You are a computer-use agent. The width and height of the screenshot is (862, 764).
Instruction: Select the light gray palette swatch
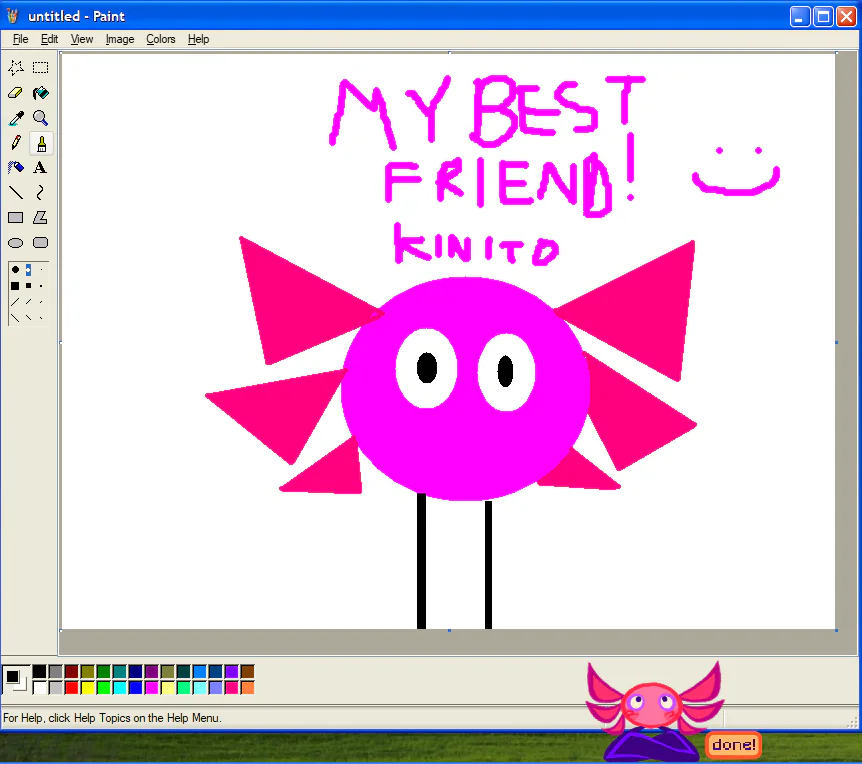(56, 688)
